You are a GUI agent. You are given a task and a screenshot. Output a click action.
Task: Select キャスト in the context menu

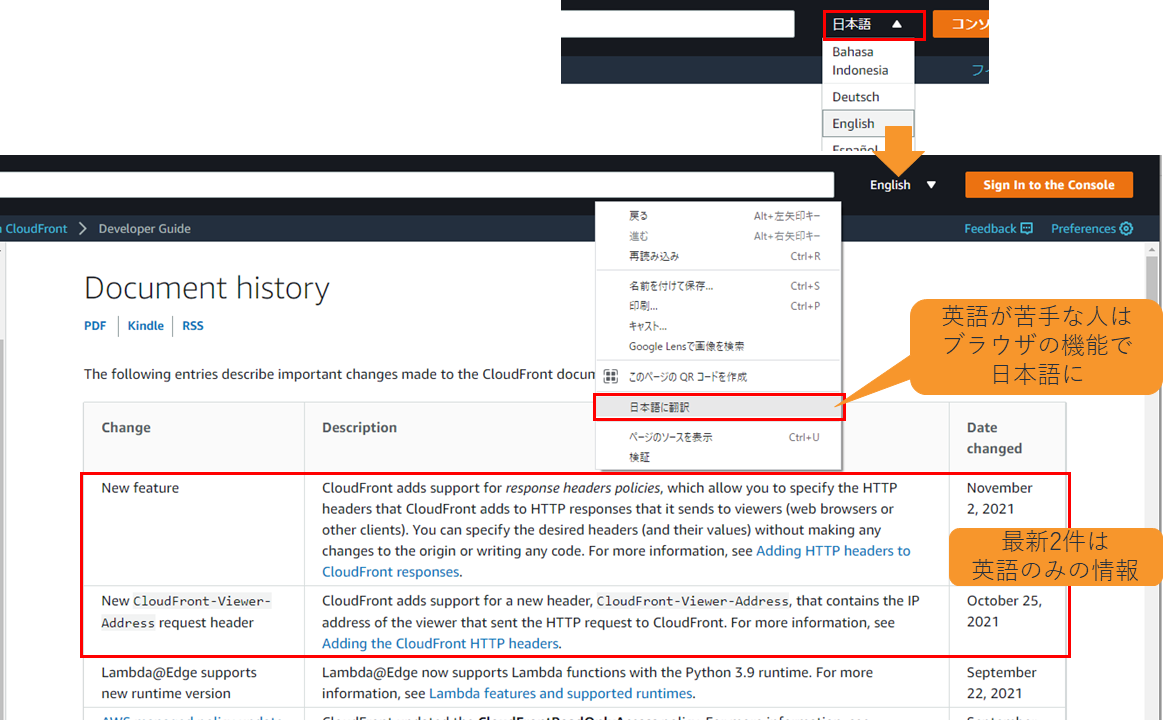pyautogui.click(x=719, y=327)
